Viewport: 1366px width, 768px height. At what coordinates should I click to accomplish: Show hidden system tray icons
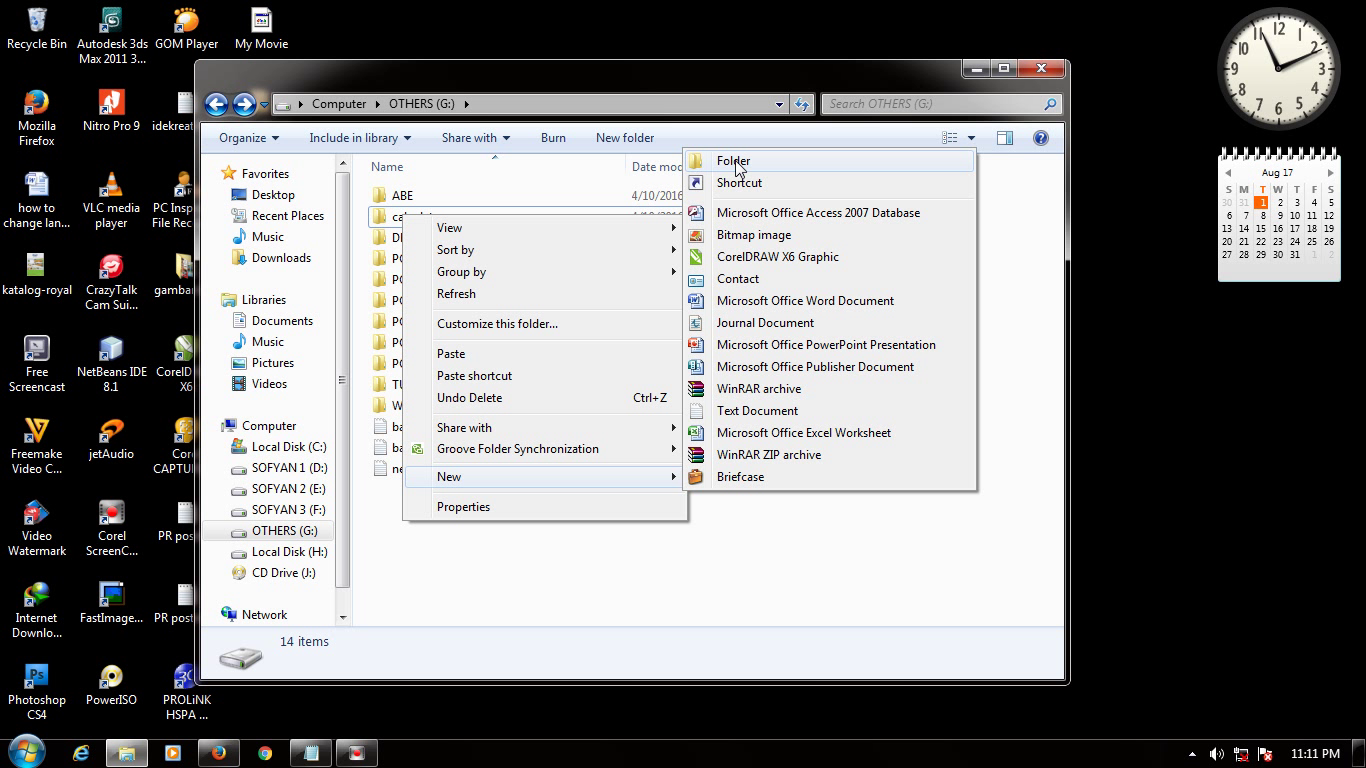point(1191,754)
